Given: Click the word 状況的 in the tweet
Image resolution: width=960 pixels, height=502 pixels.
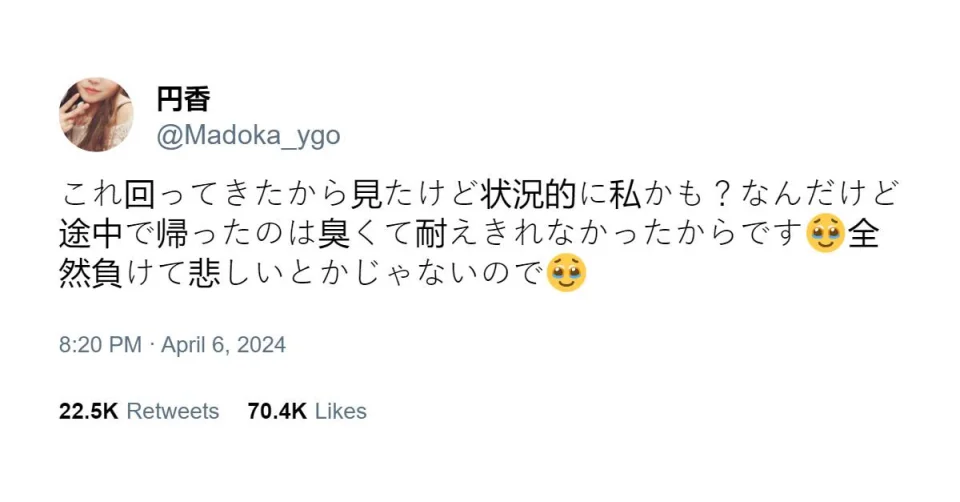Looking at the screenshot, I should [x=528, y=195].
